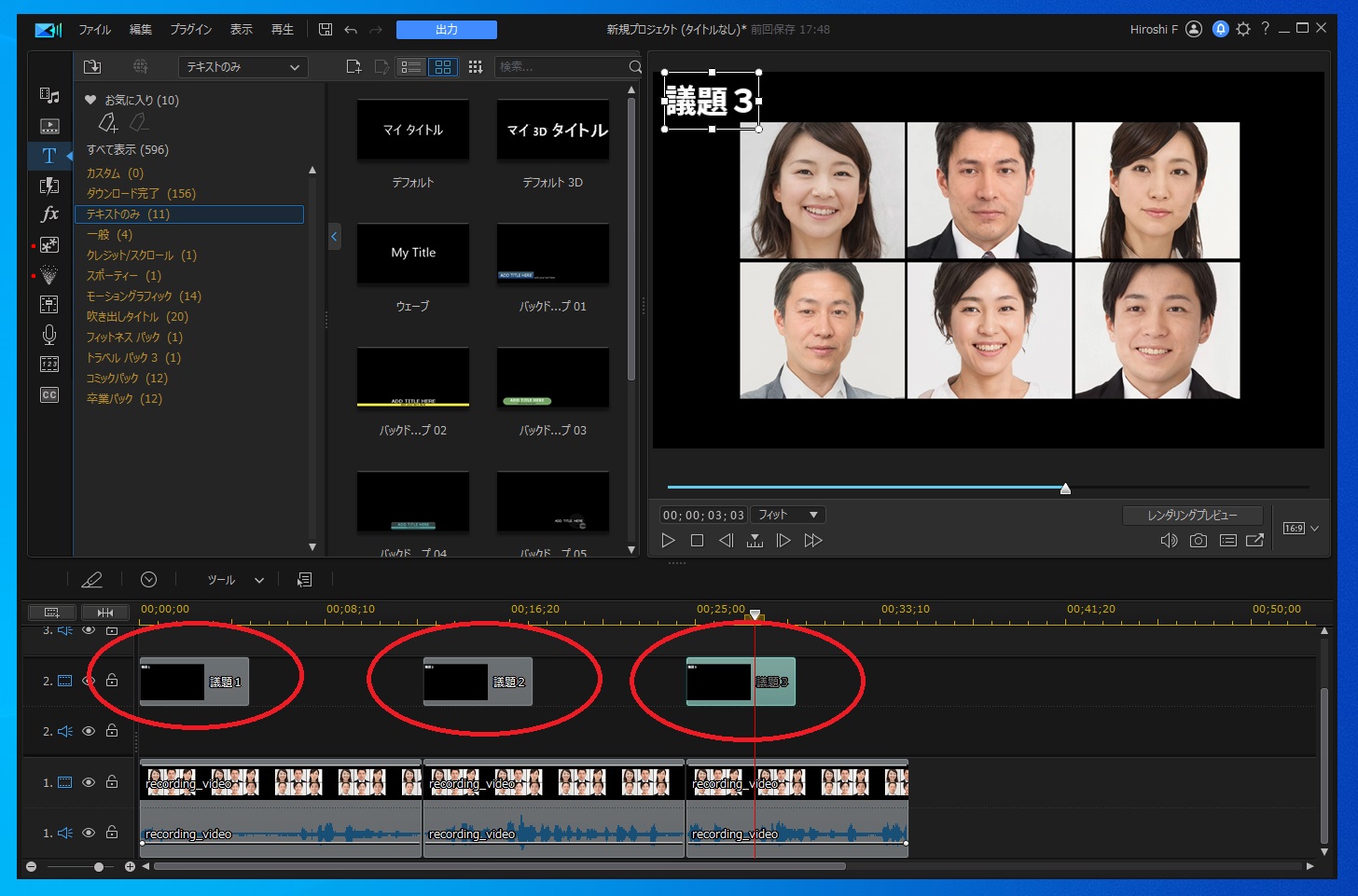The image size is (1358, 896).
Task: Toggle visibility eye of video track 1
Action: point(89,782)
